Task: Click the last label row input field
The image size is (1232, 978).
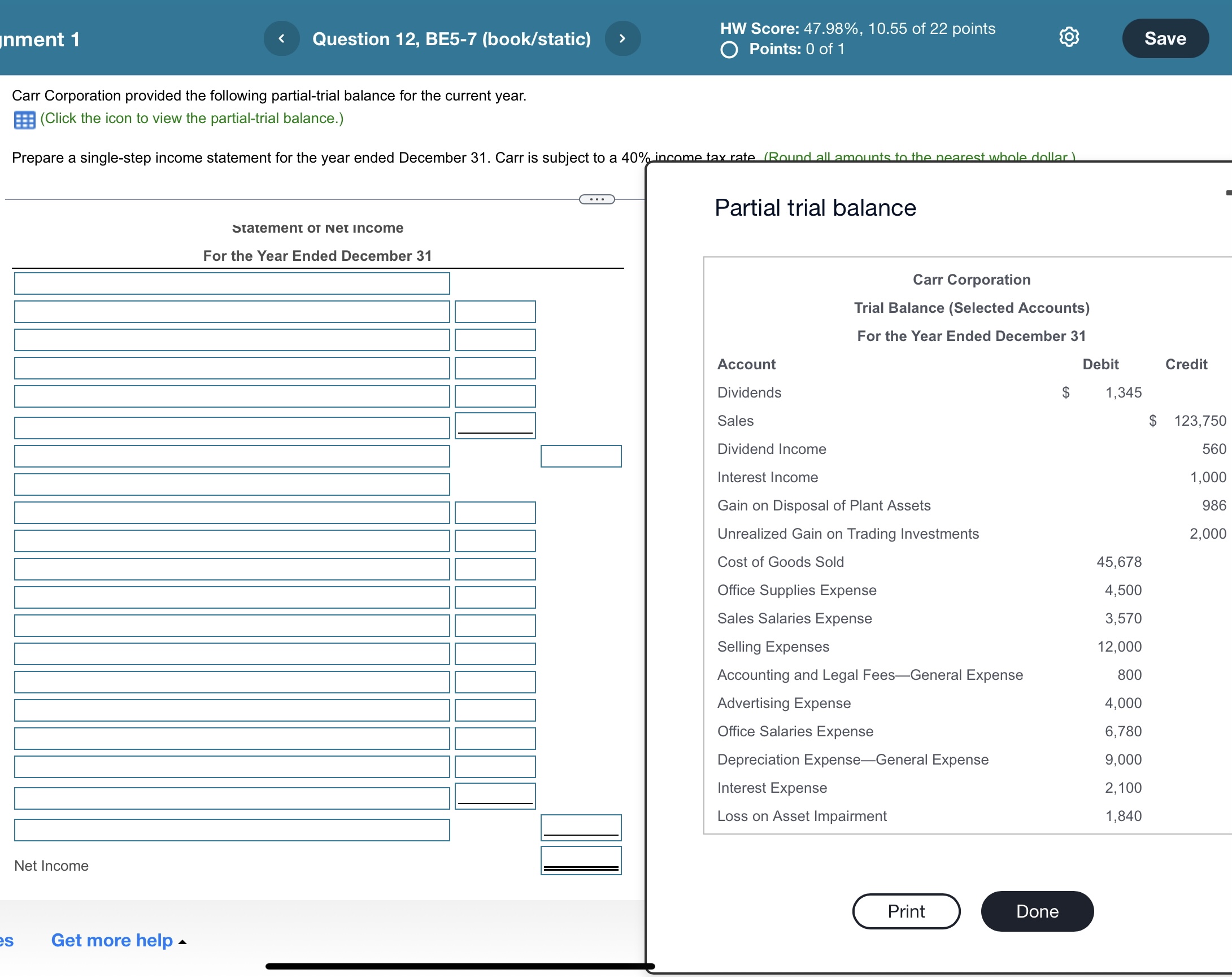Action: [x=232, y=830]
